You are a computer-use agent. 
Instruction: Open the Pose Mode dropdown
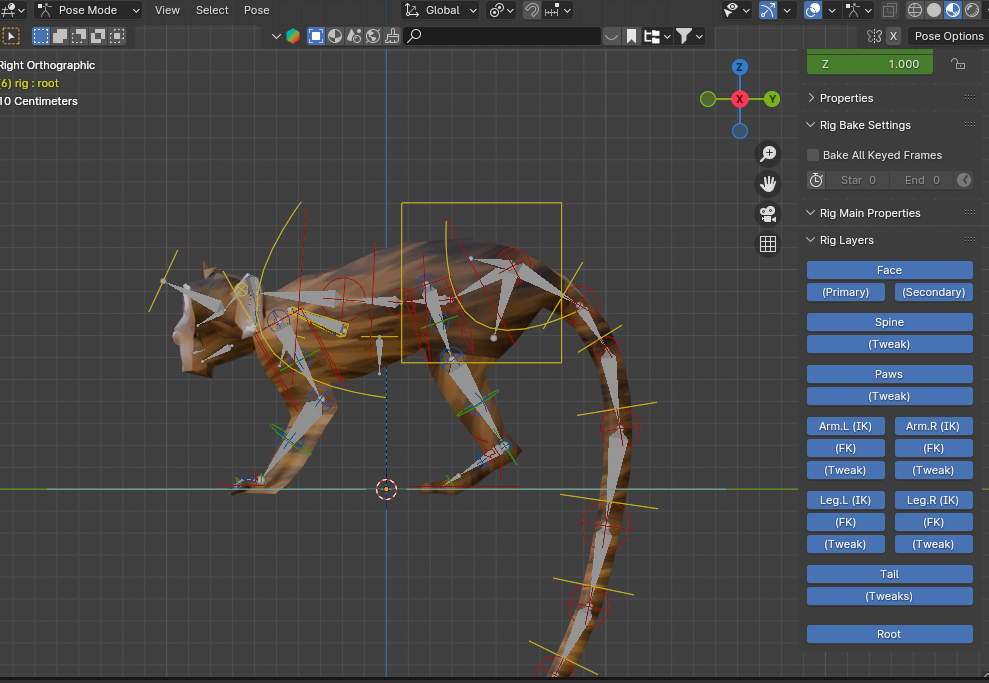[88, 10]
